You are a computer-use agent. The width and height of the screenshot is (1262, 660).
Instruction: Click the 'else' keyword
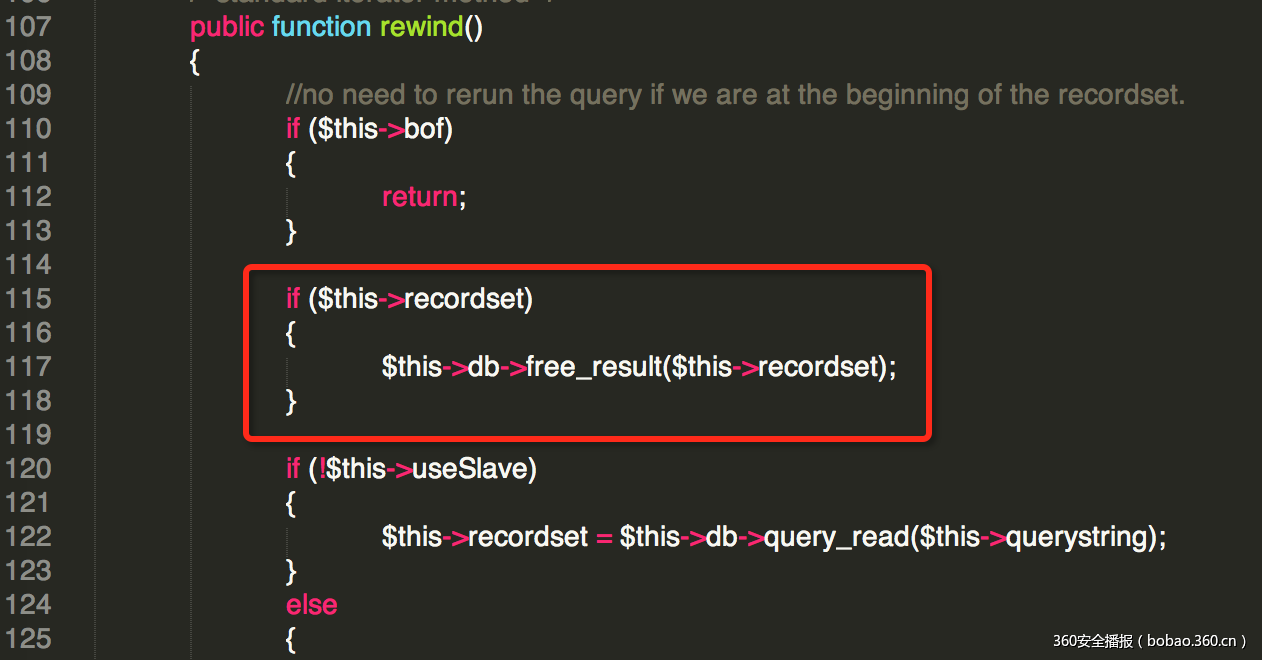(x=312, y=605)
